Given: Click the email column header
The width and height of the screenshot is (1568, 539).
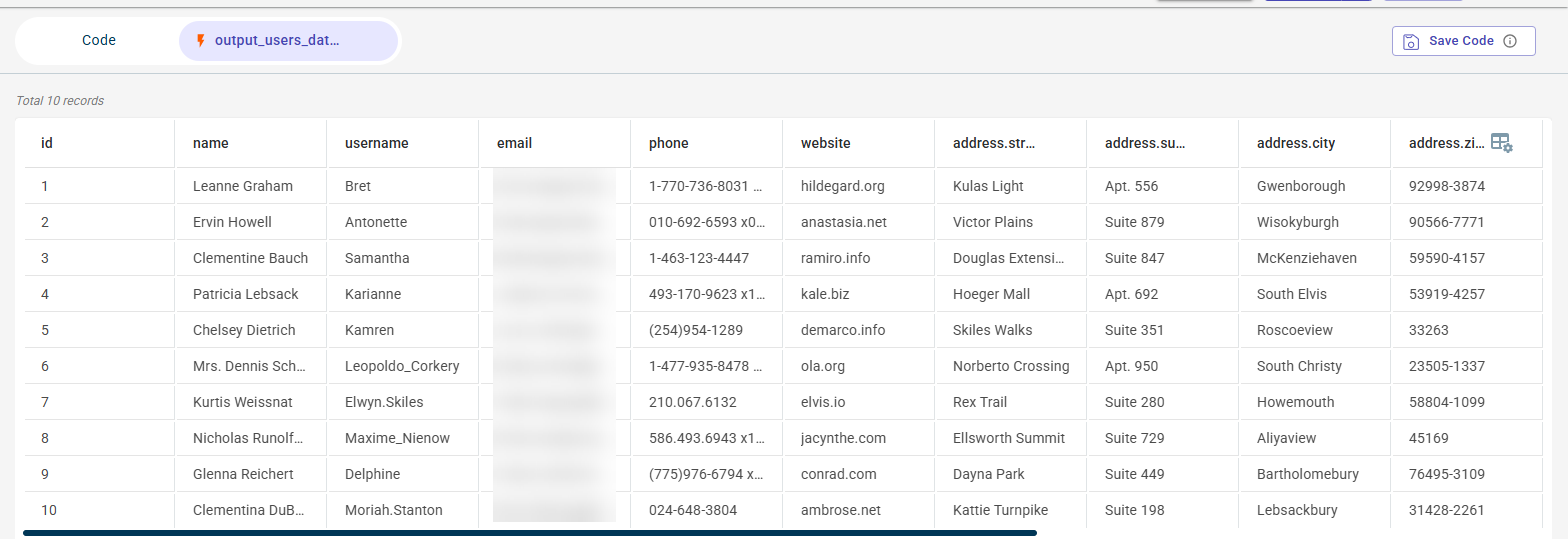Looking at the screenshot, I should click(x=514, y=143).
